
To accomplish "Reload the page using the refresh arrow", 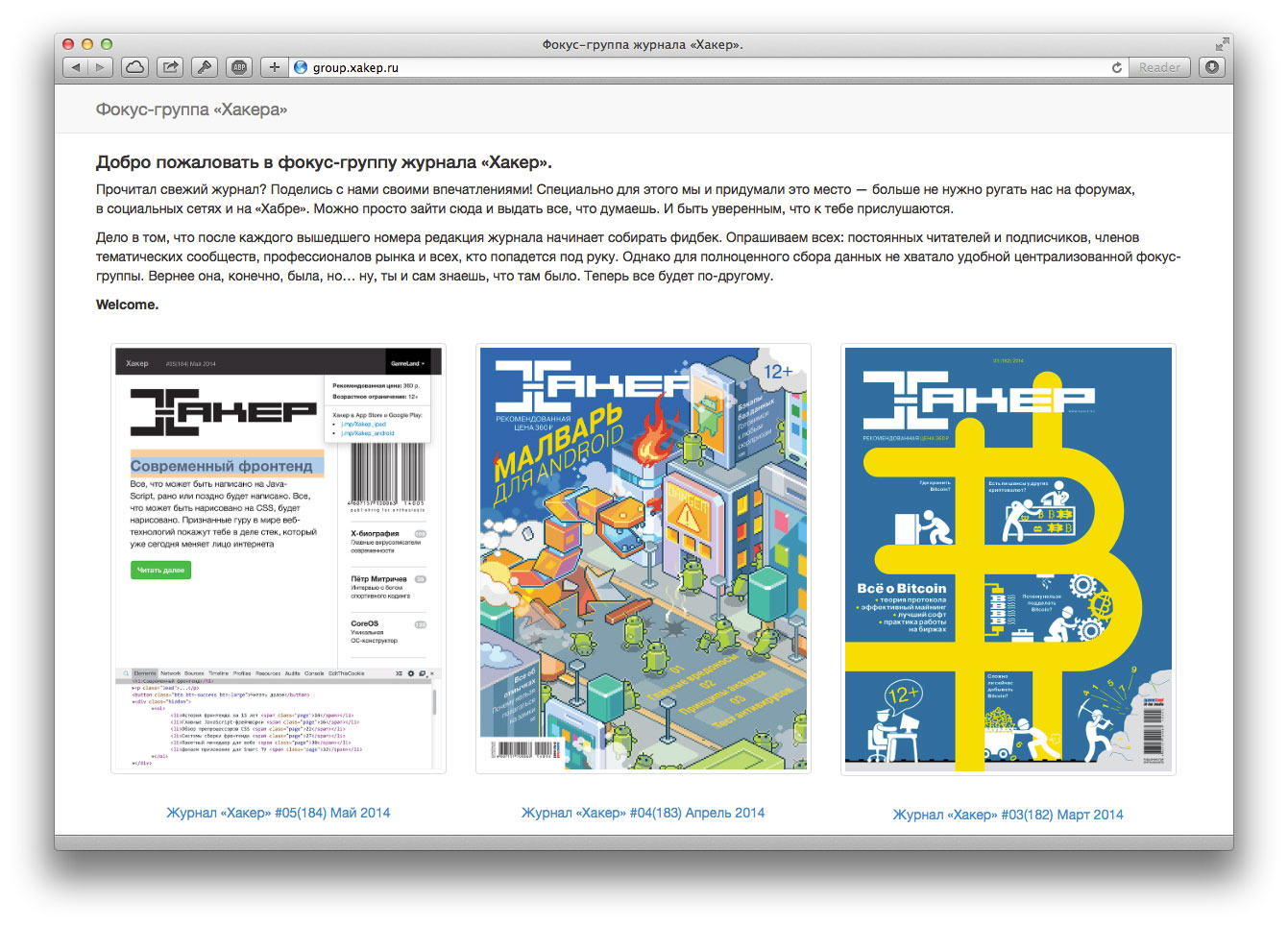I will 1117,67.
